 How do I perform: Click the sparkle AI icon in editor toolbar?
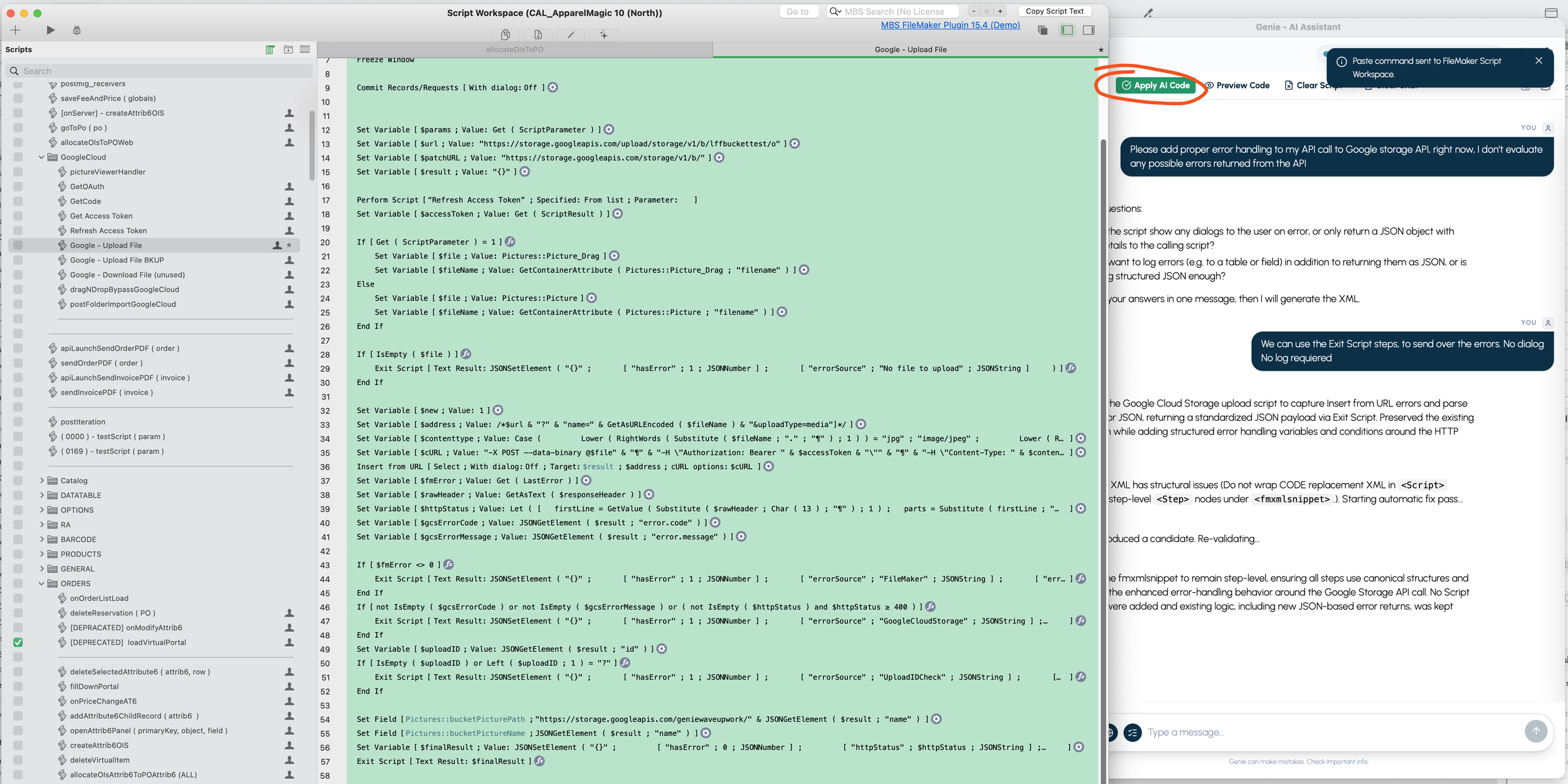tap(603, 35)
